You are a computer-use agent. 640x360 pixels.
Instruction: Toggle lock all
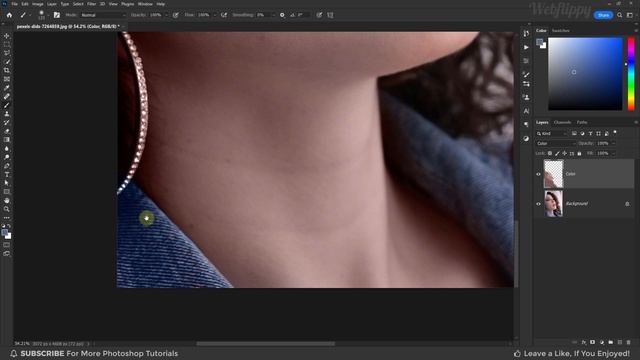tap(579, 153)
